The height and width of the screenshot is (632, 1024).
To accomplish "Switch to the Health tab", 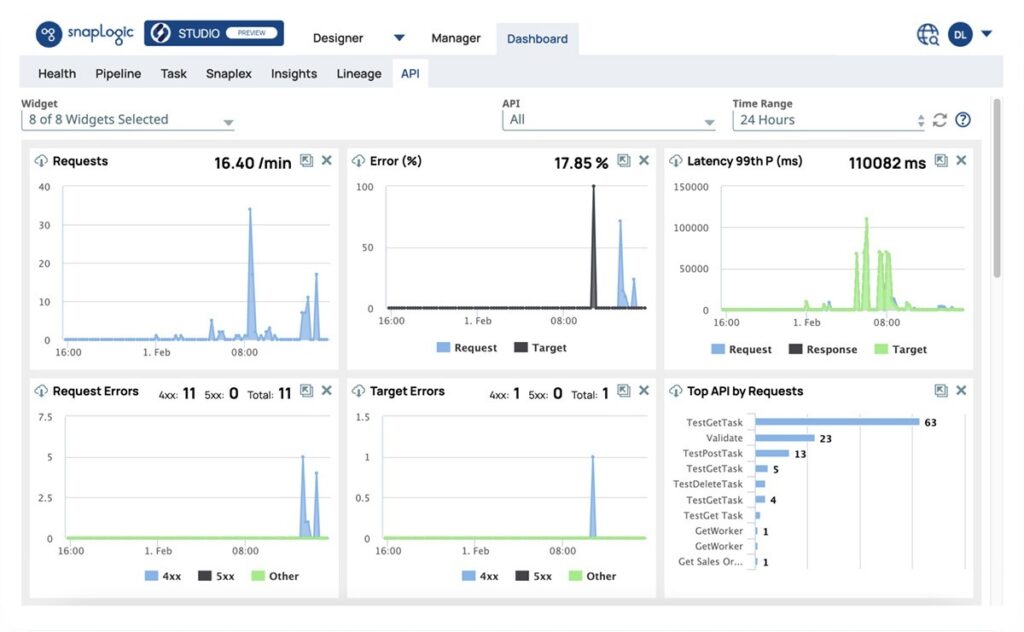I will [56, 73].
